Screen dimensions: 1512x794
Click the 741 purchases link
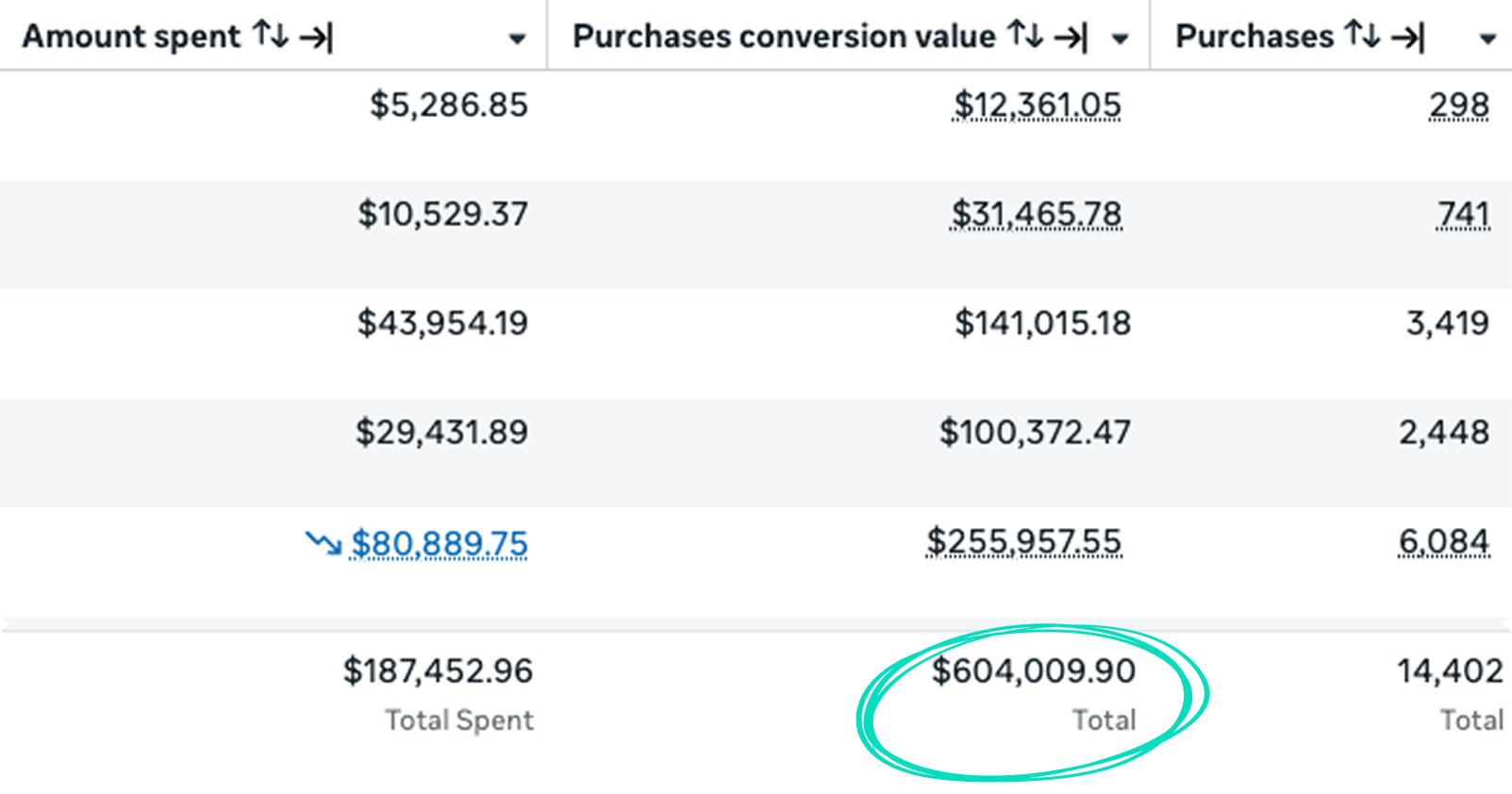coord(1464,213)
